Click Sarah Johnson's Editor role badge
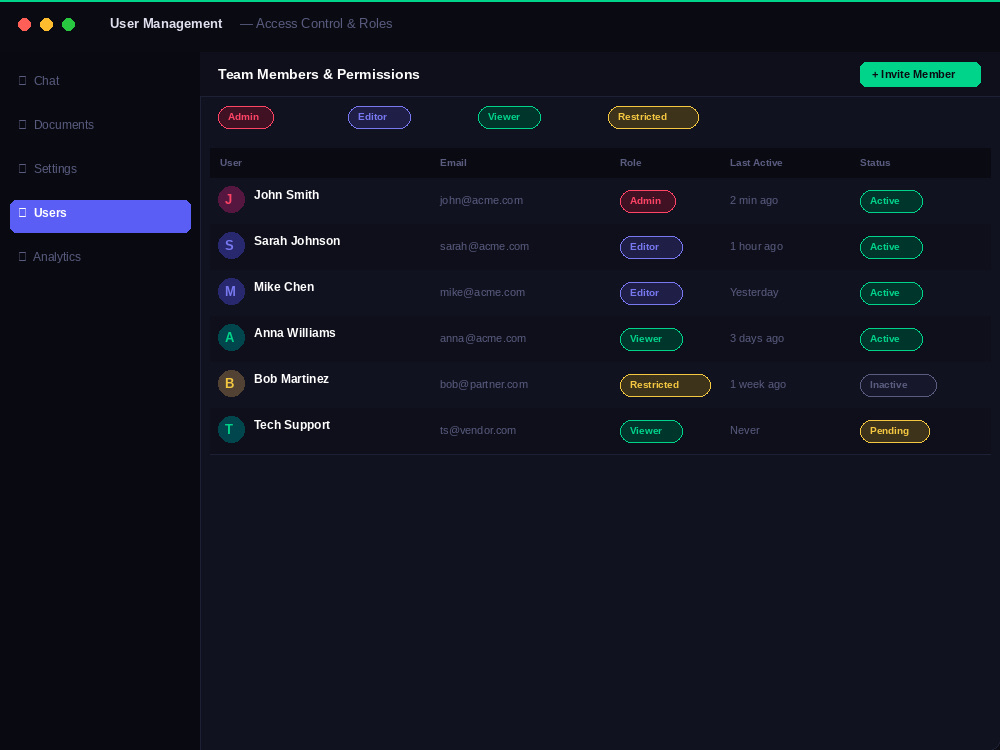The image size is (1000, 750). (651, 247)
